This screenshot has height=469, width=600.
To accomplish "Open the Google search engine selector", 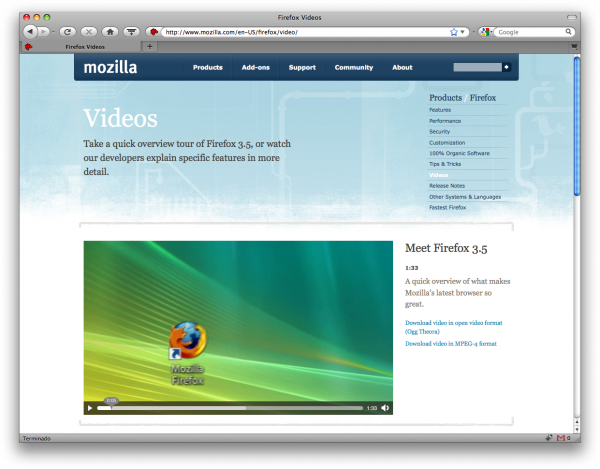I will click(x=486, y=32).
